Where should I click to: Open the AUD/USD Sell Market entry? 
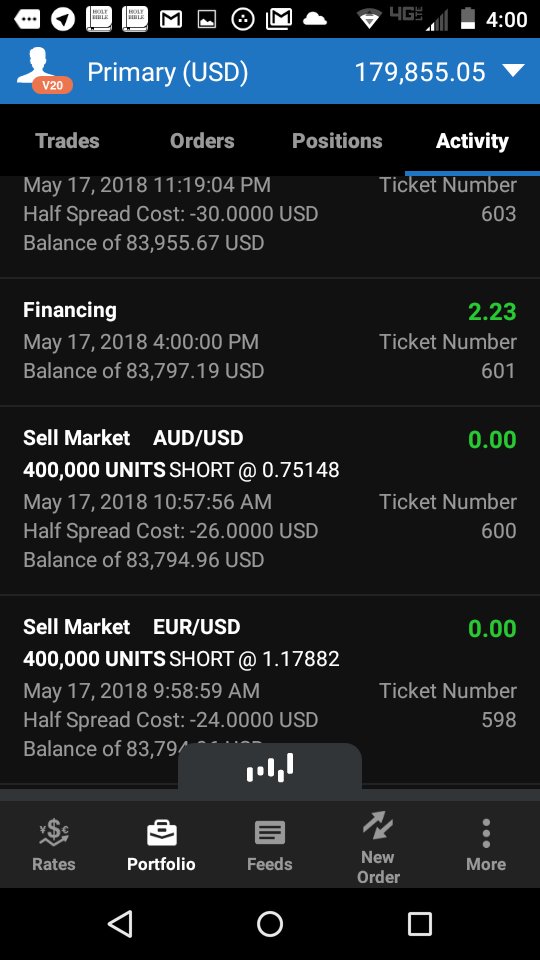pyautogui.click(x=270, y=500)
